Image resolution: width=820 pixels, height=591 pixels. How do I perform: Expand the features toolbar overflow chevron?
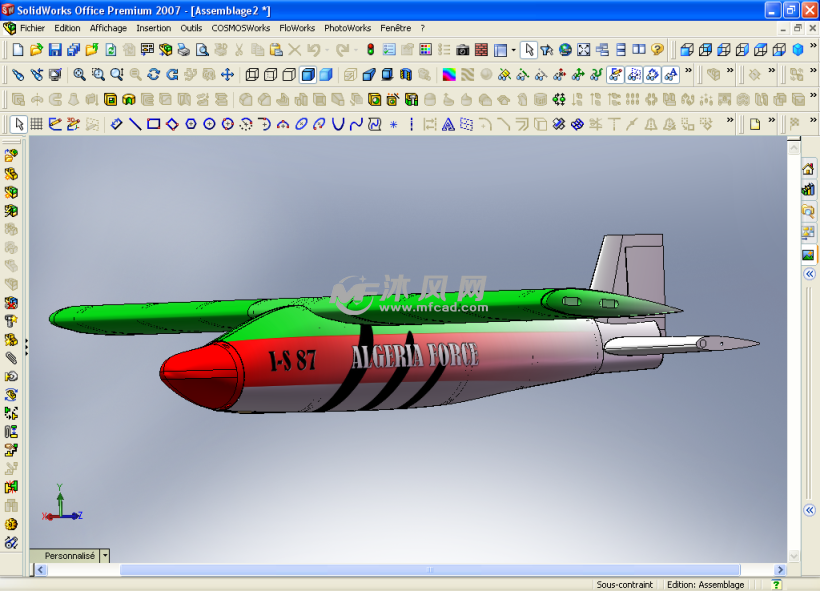pyautogui.click(x=813, y=95)
